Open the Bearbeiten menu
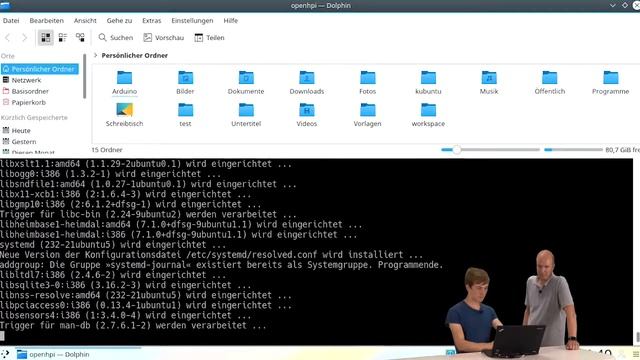The height and width of the screenshot is (360, 640). (x=47, y=20)
